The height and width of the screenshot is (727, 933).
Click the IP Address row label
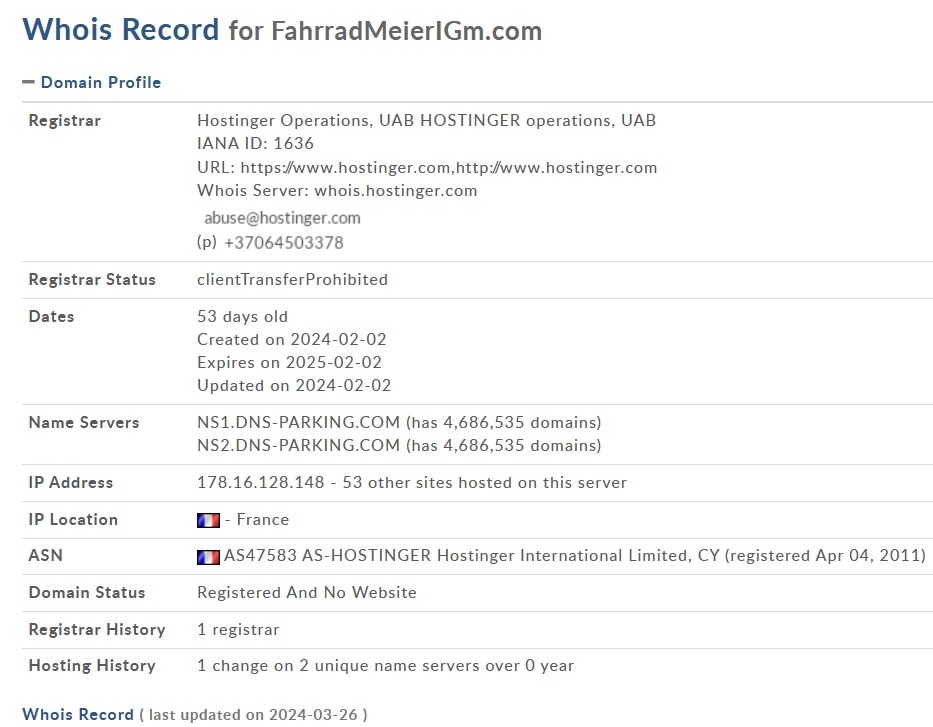pyautogui.click(x=71, y=482)
